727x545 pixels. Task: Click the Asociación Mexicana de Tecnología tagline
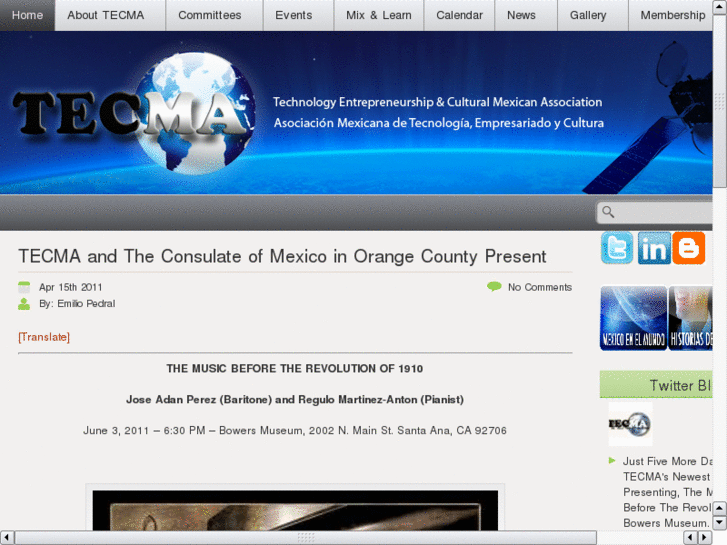(439, 123)
